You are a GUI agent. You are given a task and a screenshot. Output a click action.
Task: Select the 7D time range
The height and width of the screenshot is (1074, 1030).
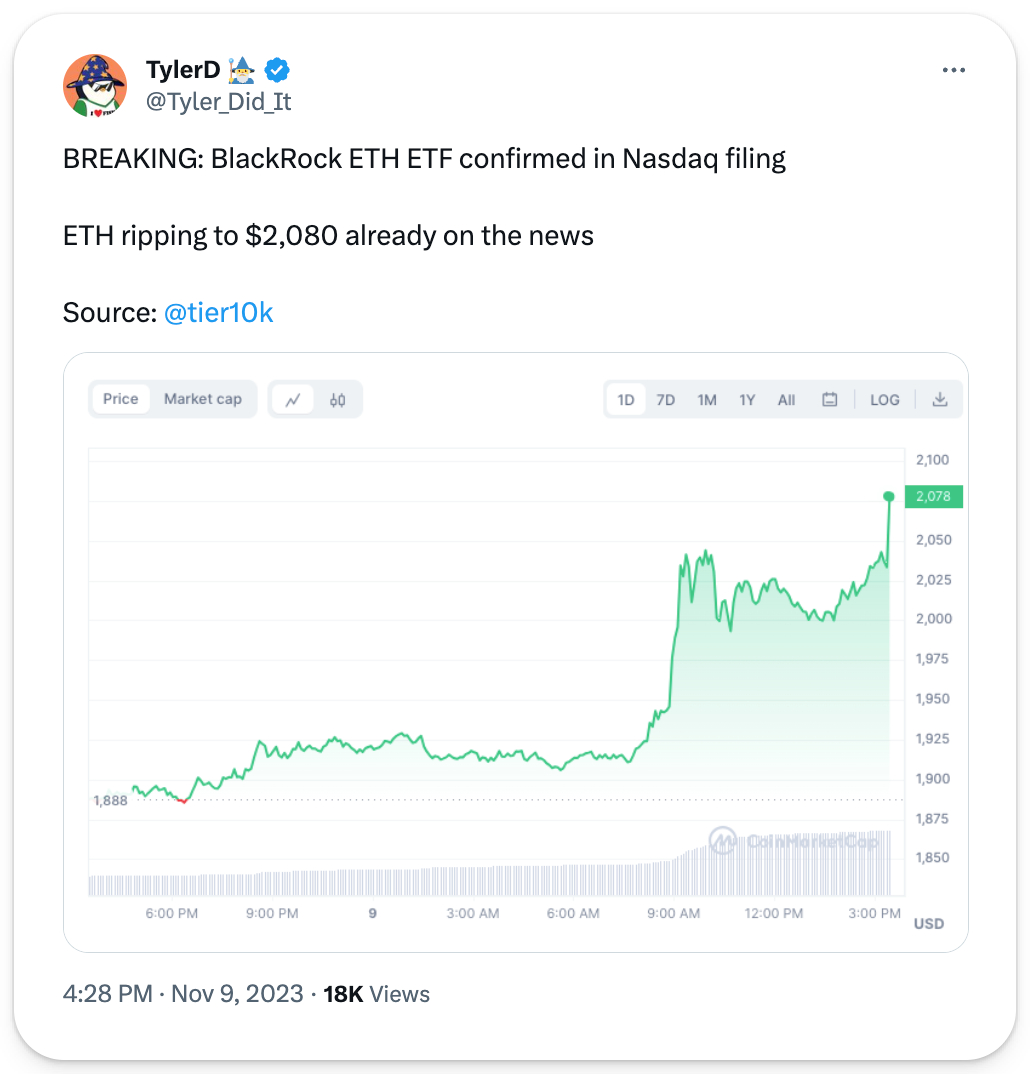tap(666, 399)
